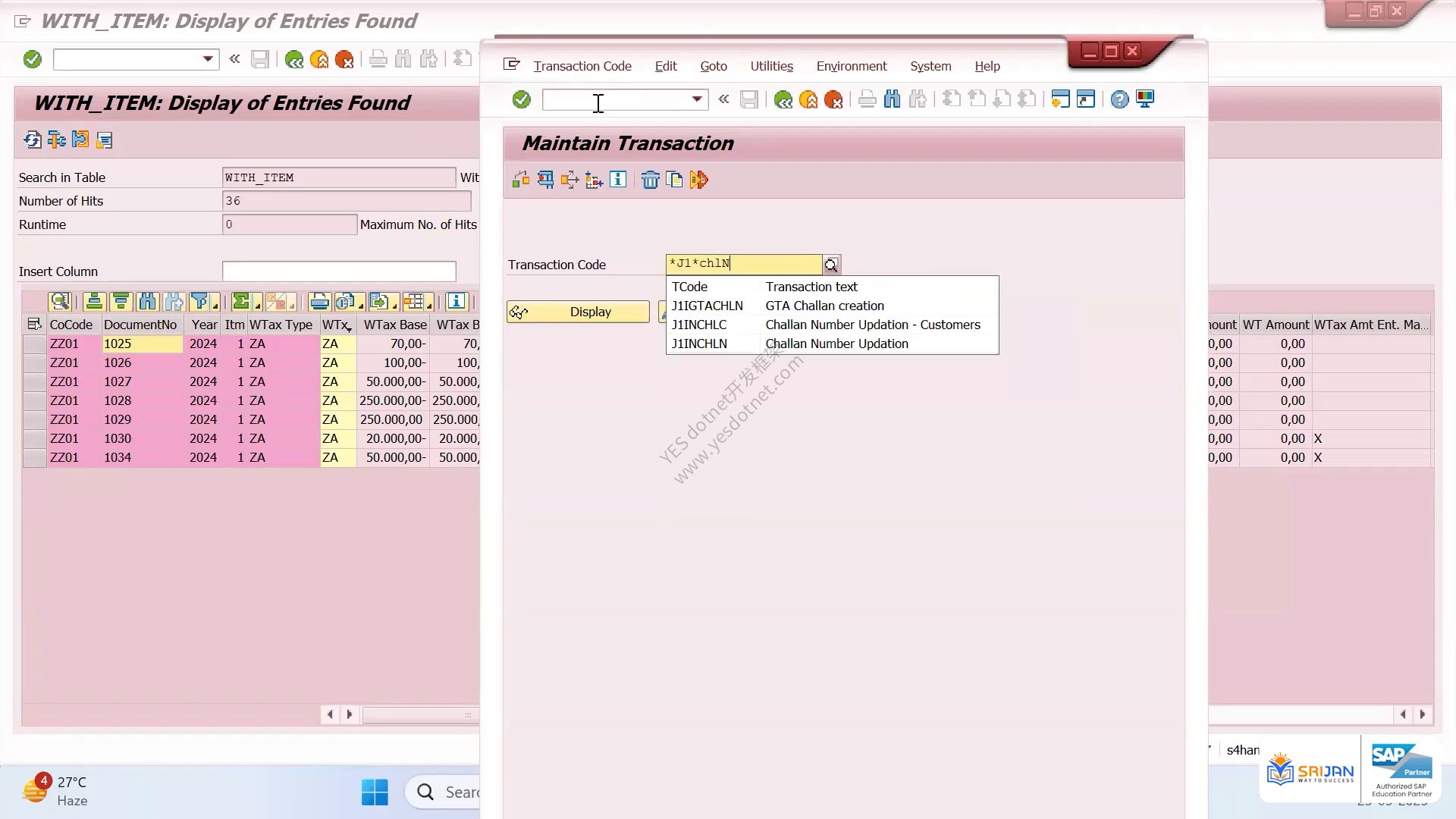Click the ALV Details magnifier icon
1456x819 pixels.
pos(60,302)
